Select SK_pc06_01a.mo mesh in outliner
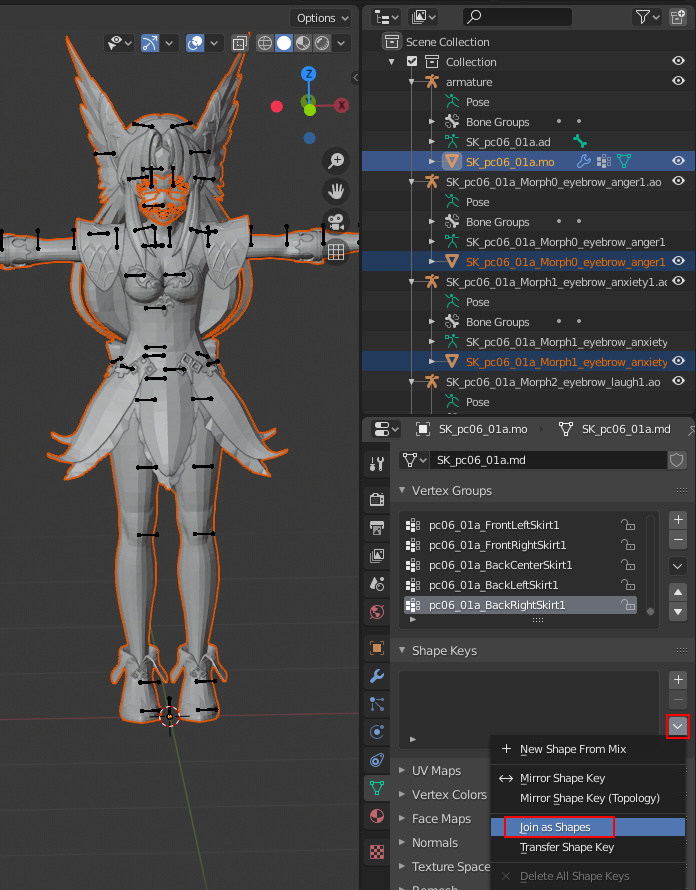The image size is (696, 890). coord(510,162)
